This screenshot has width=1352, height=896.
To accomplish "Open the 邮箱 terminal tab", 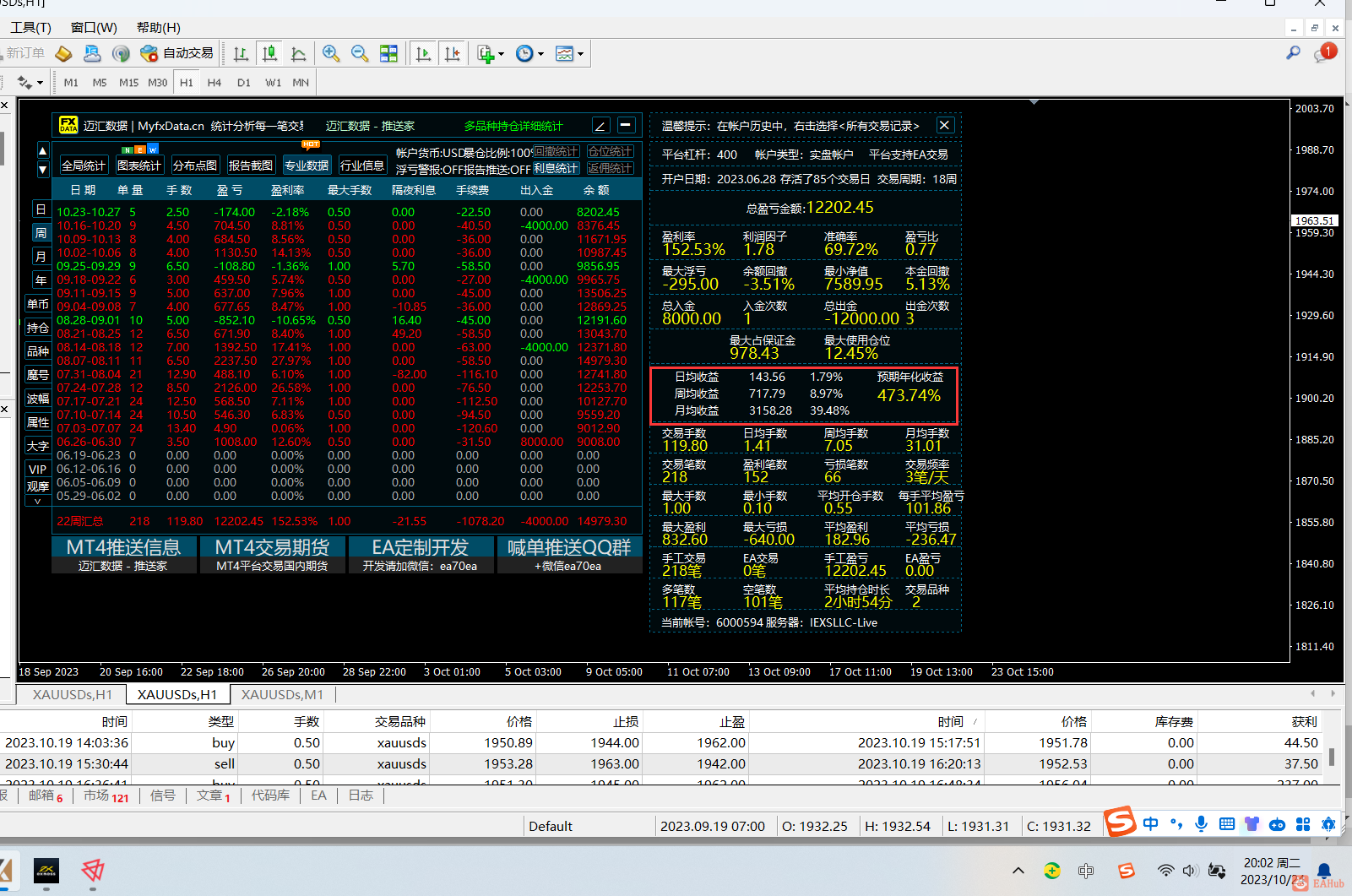I will (46, 796).
